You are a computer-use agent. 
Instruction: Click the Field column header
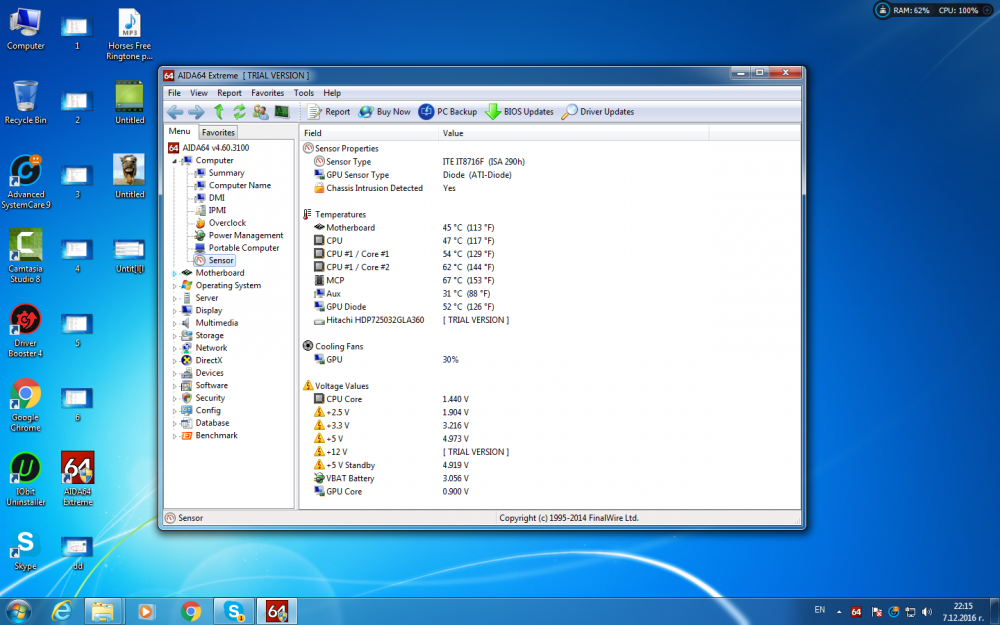coord(369,133)
